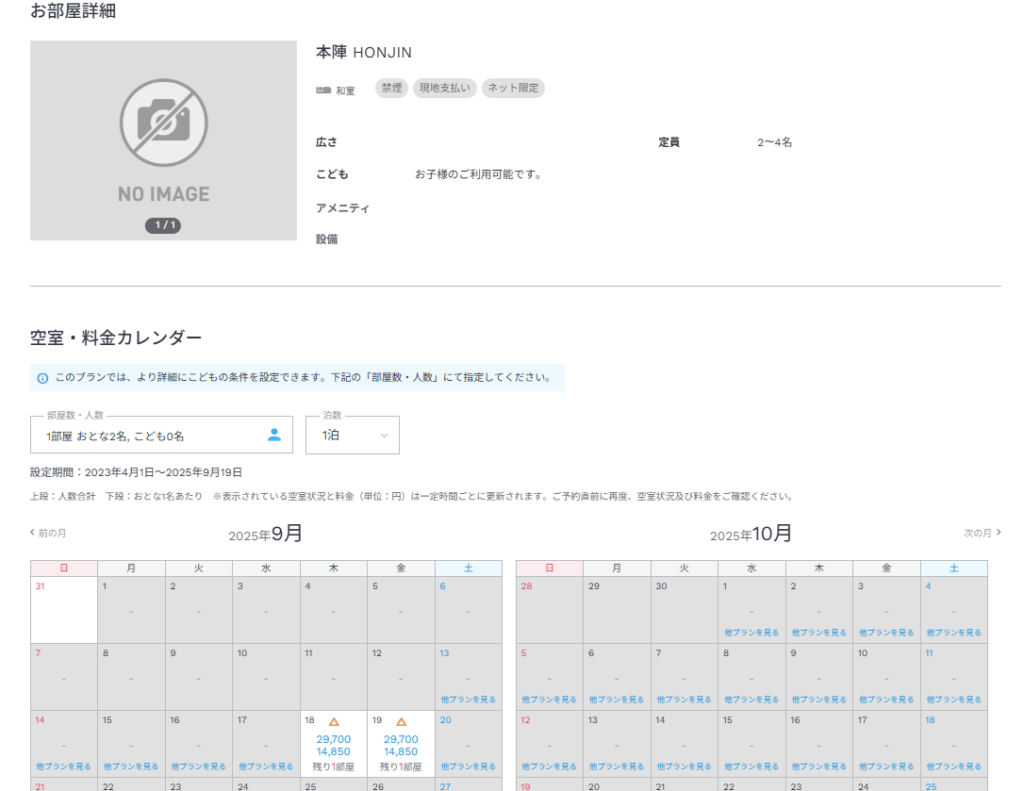Click 他プランを見る on October 1
The image size is (1024, 791).
[751, 632]
